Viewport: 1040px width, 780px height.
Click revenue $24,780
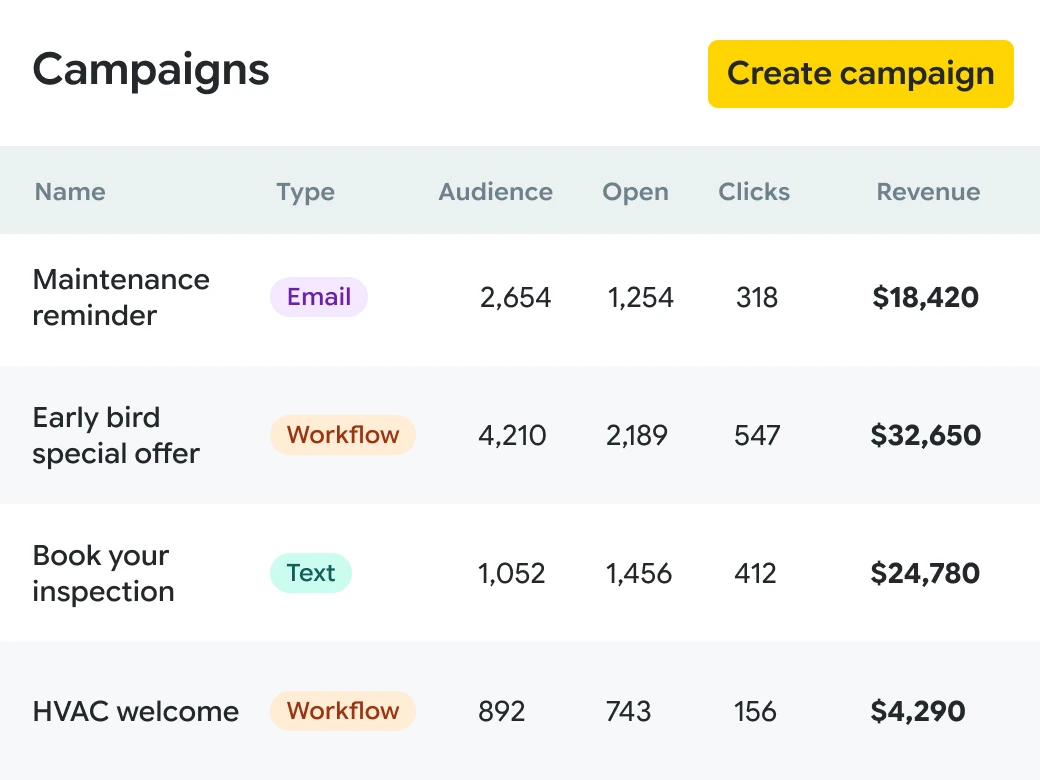(x=925, y=573)
